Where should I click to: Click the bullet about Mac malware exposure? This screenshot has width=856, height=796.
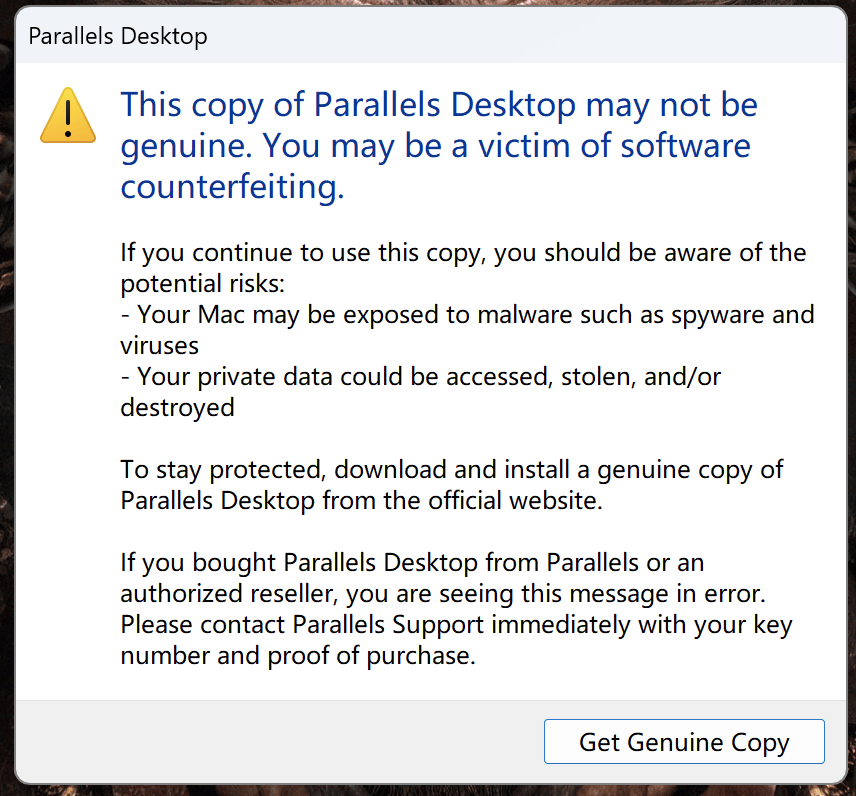[467, 314]
